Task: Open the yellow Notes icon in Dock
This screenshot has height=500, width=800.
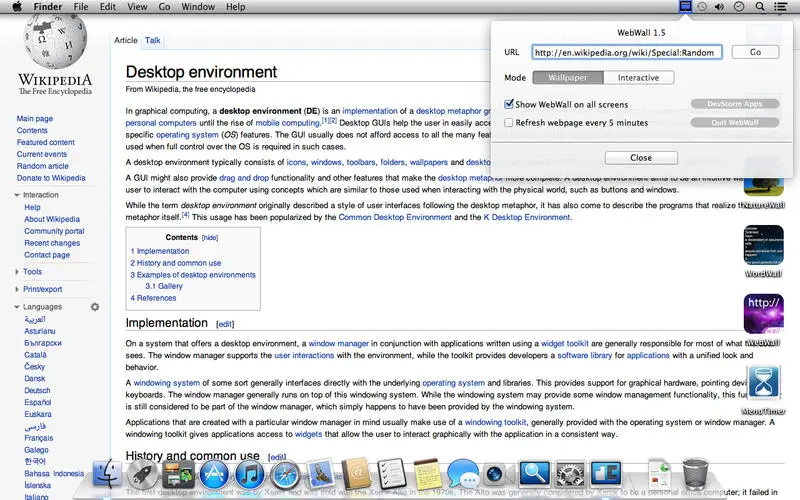Action: (428, 474)
